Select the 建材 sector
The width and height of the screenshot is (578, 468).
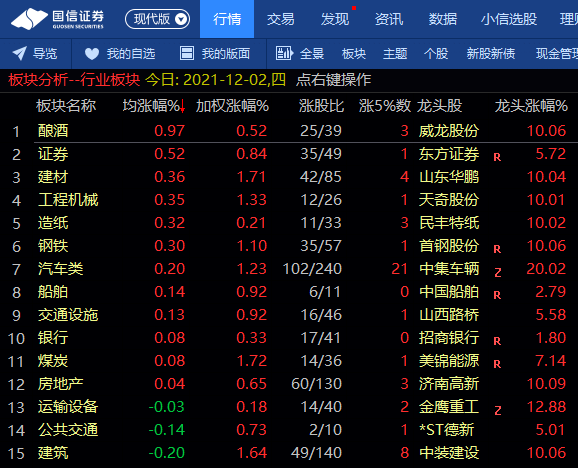pyautogui.click(x=53, y=177)
